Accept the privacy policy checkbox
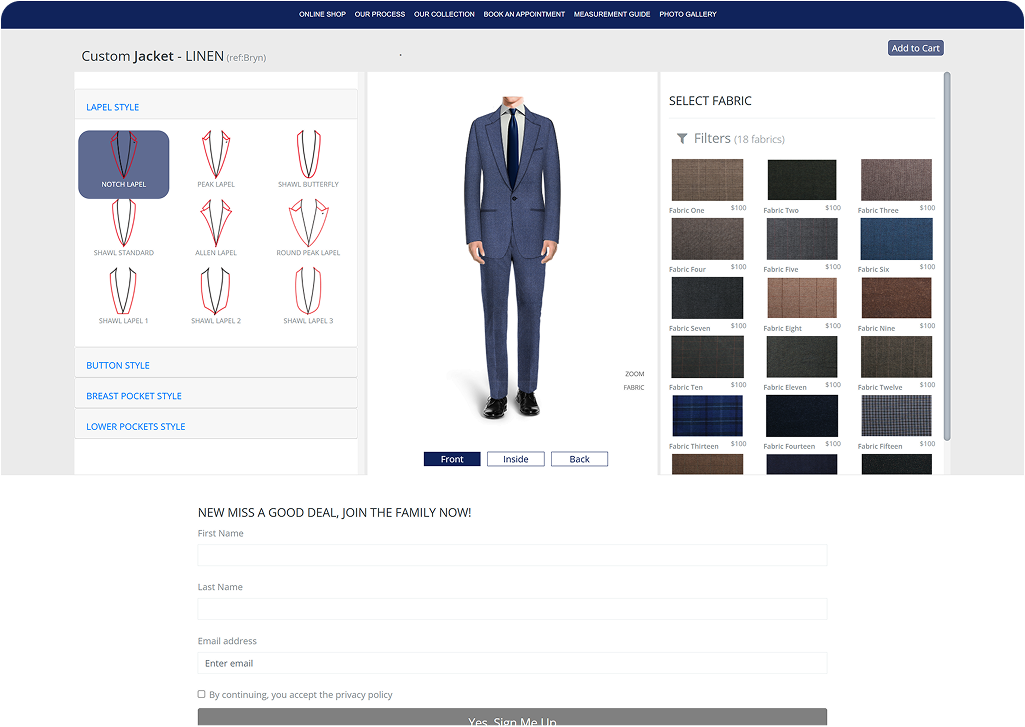Image resolution: width=1025 pixels, height=727 pixels. [x=201, y=694]
